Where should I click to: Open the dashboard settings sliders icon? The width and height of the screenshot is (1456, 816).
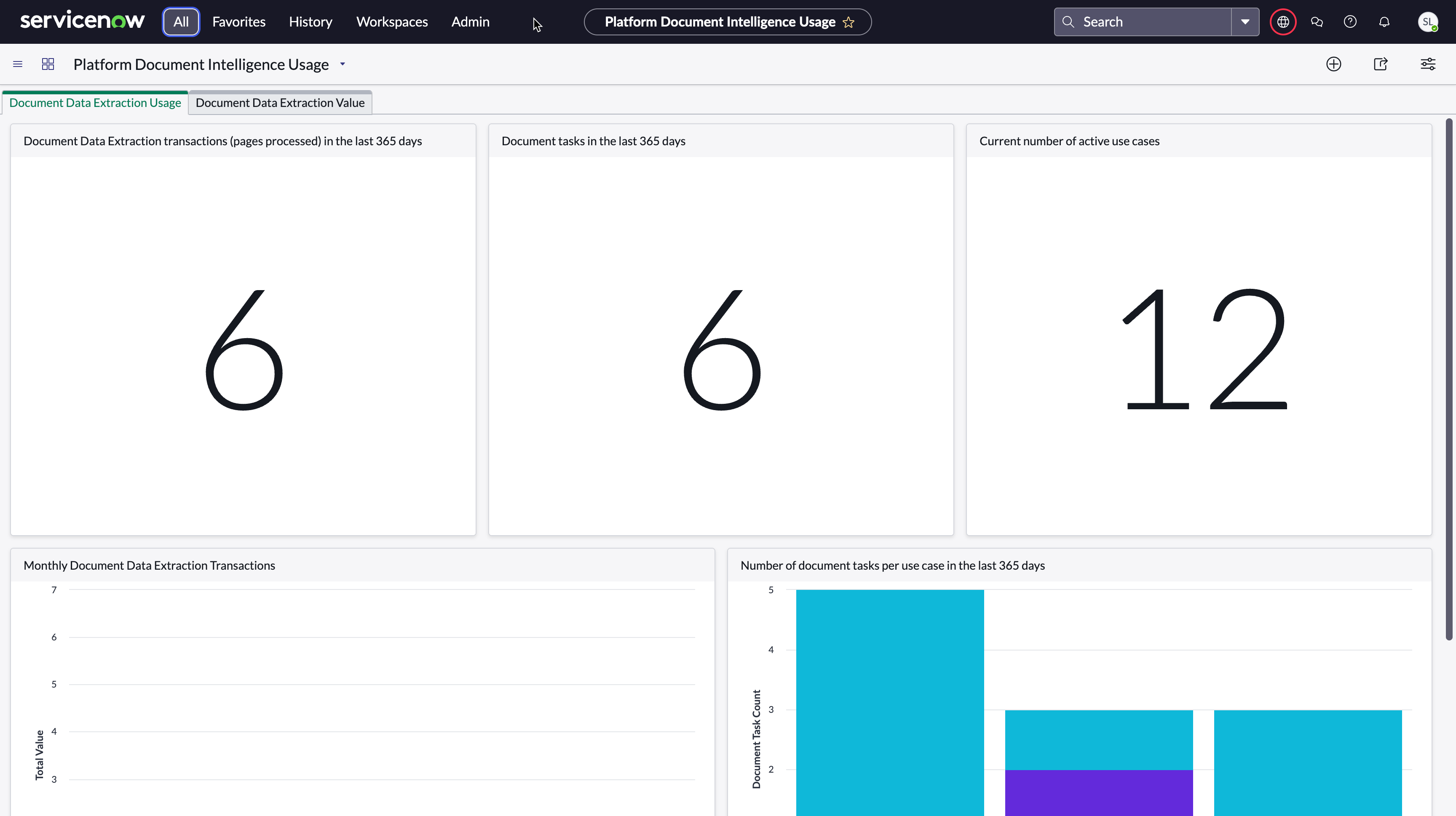pyautogui.click(x=1428, y=64)
